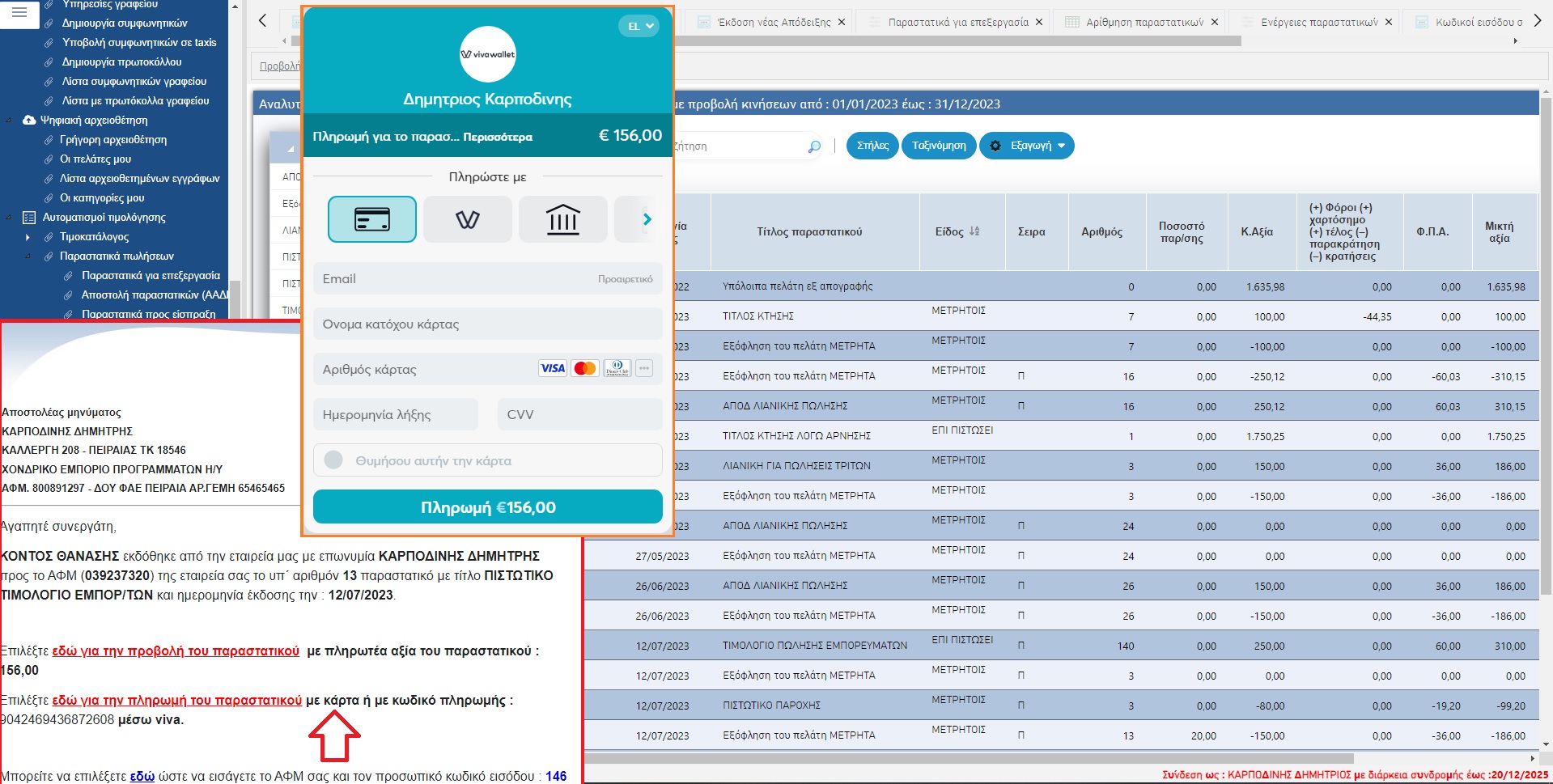Click the paperclip icon next to Οι πελάτες μου
The width and height of the screenshot is (1553, 784).
coord(49,159)
